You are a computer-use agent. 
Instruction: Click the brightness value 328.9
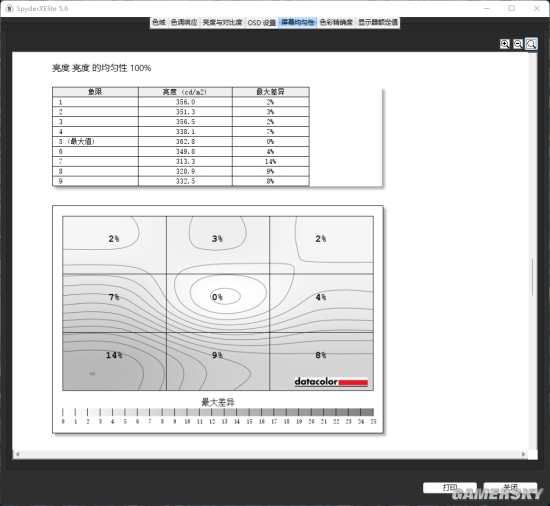pyautogui.click(x=185, y=171)
